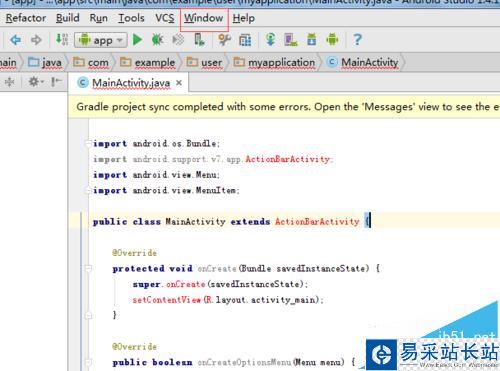Click onCreate closing brace fold marker
This screenshot has height=371, width=500.
coord(88,315)
